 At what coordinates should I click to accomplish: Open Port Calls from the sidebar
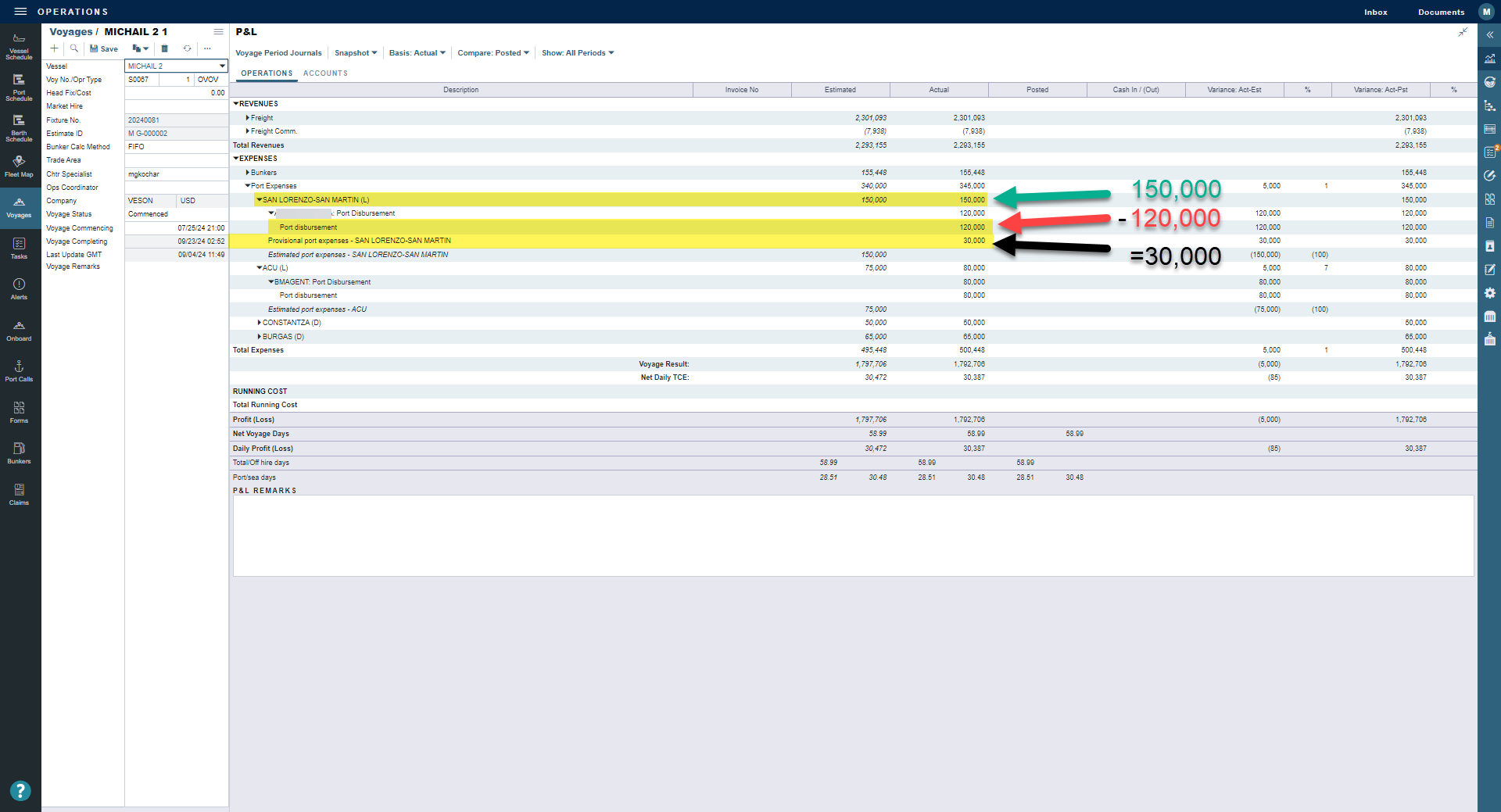coord(19,370)
